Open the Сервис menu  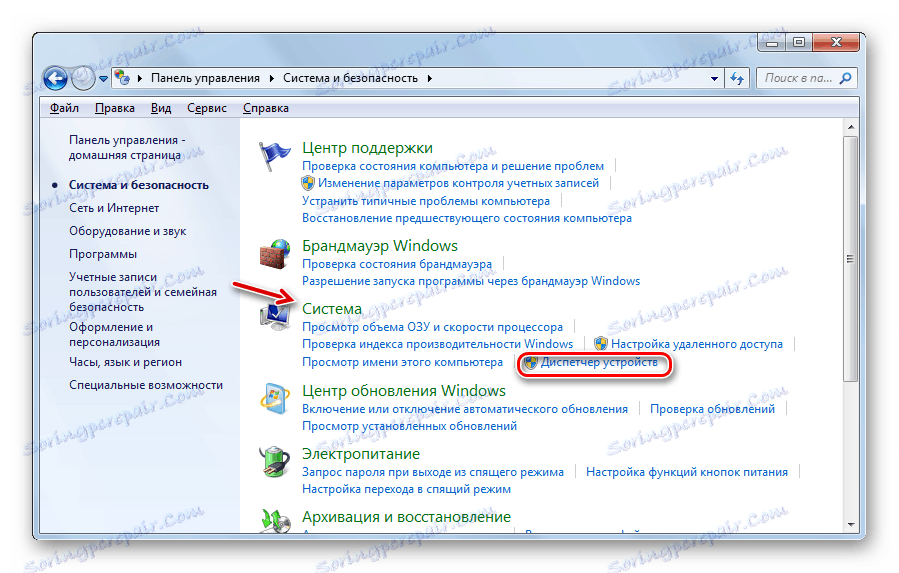point(207,108)
